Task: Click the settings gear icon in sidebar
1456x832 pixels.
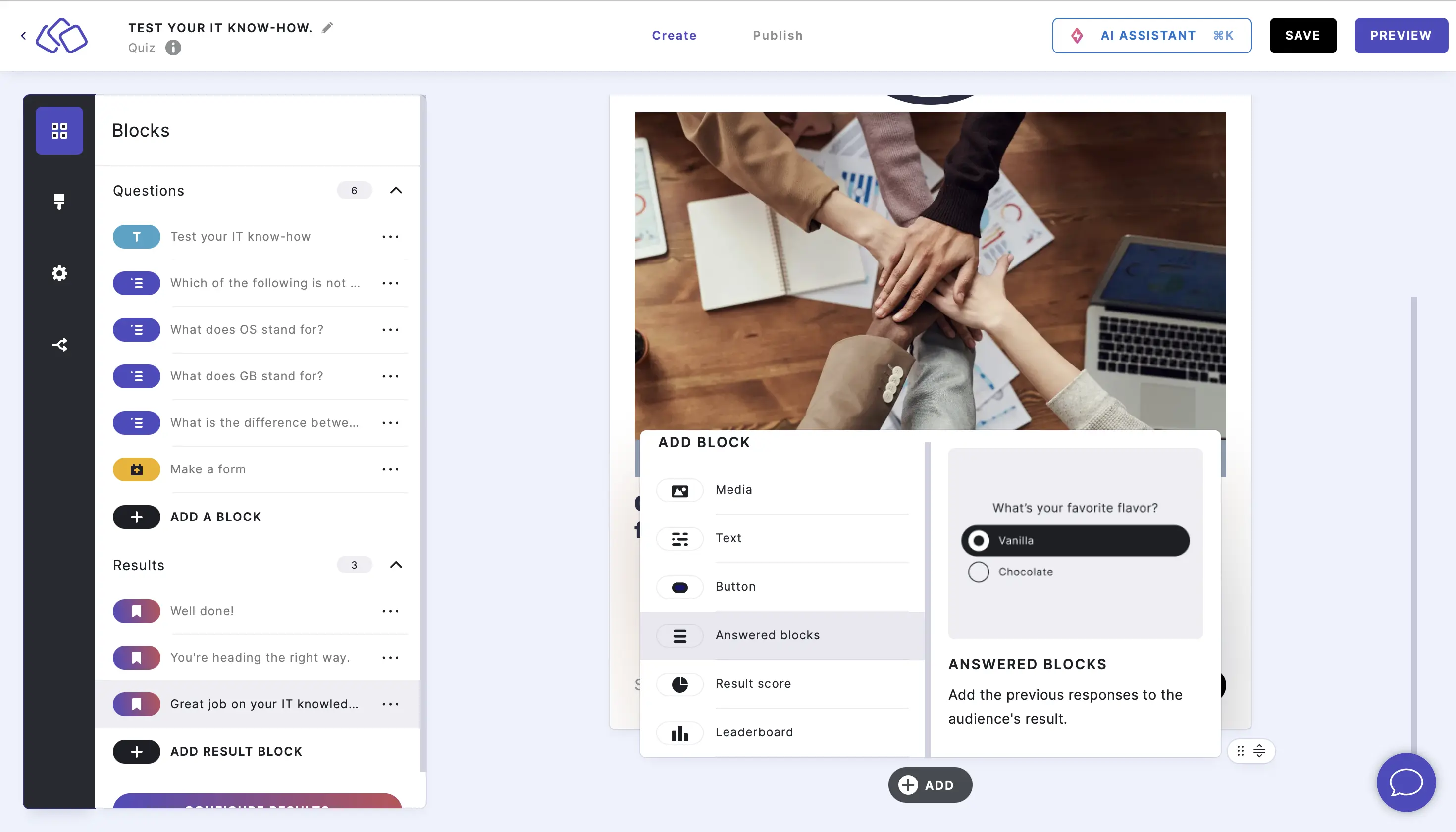Action: [x=59, y=273]
